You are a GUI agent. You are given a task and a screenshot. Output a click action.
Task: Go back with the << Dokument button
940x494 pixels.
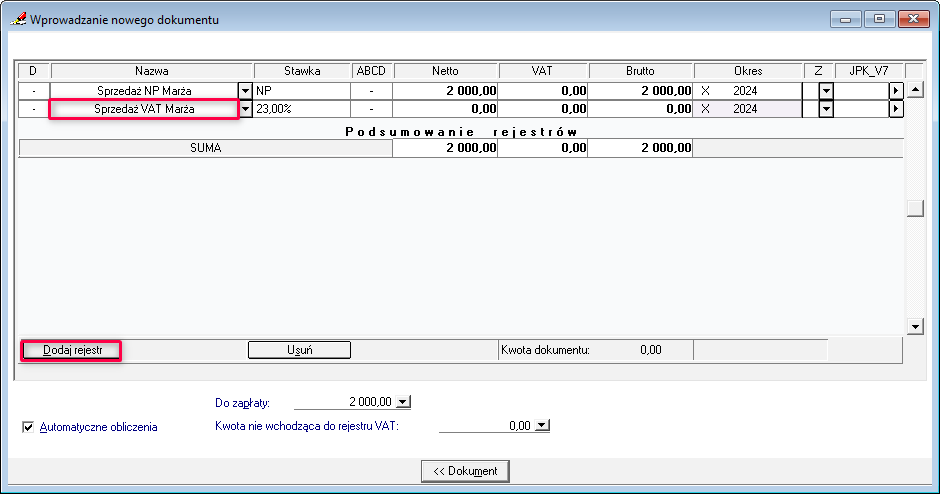tap(465, 471)
